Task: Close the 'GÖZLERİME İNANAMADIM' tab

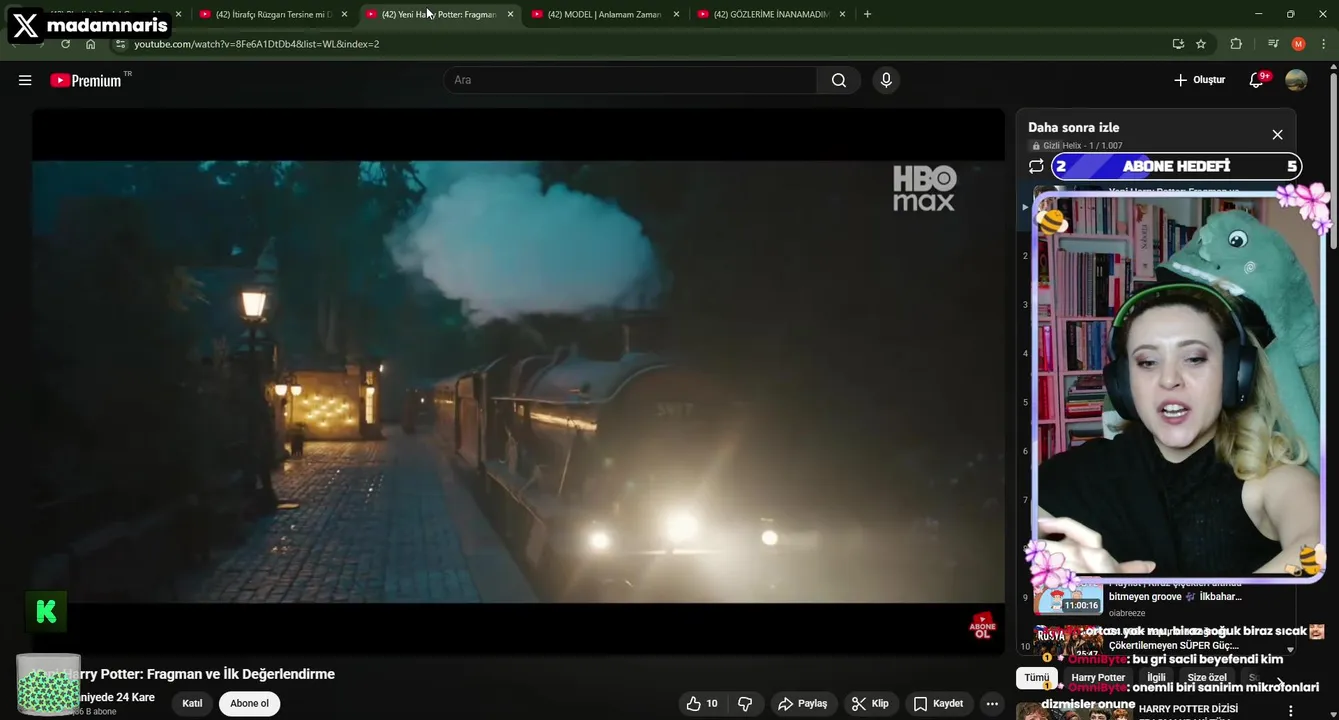Action: click(842, 14)
